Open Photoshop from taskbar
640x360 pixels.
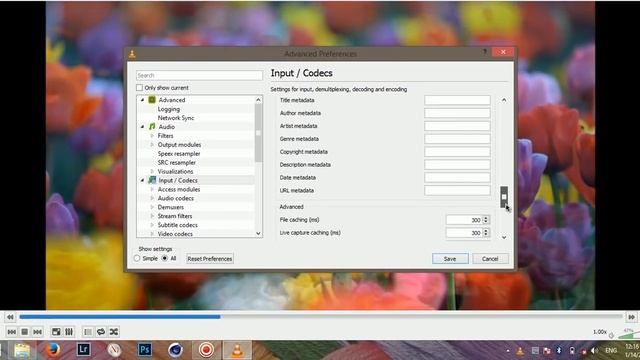click(145, 350)
